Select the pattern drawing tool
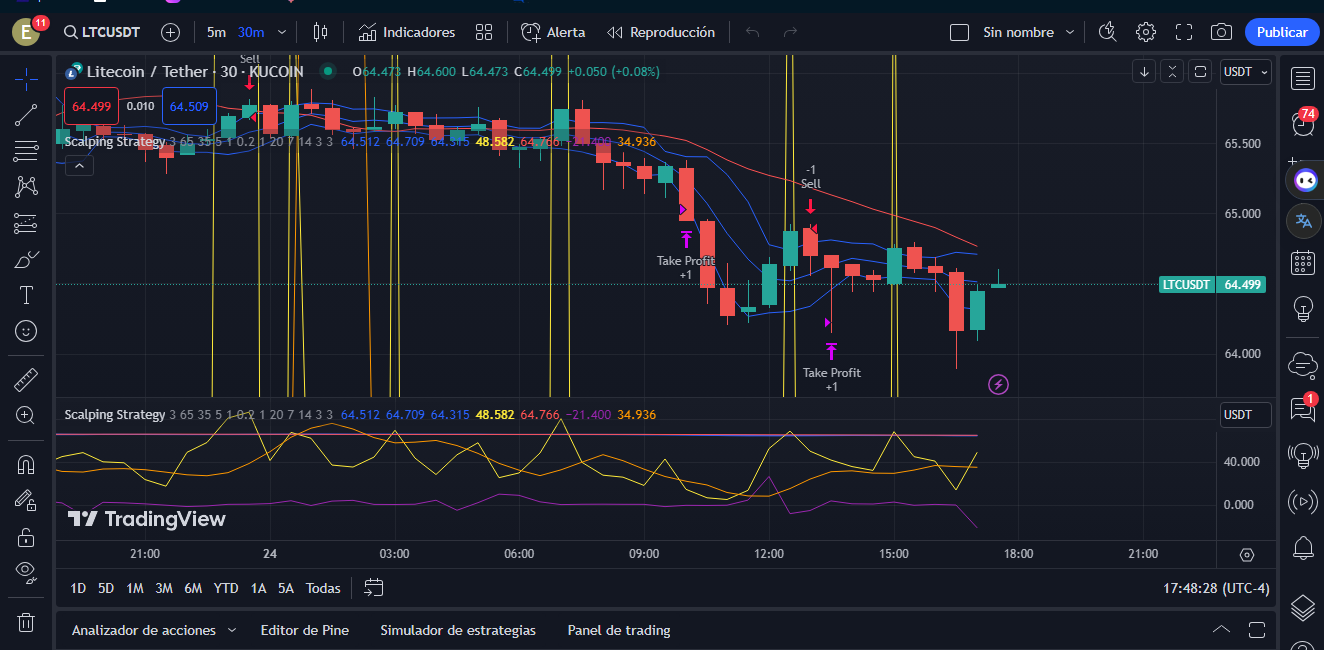This screenshot has height=650, width=1324. tap(26, 187)
